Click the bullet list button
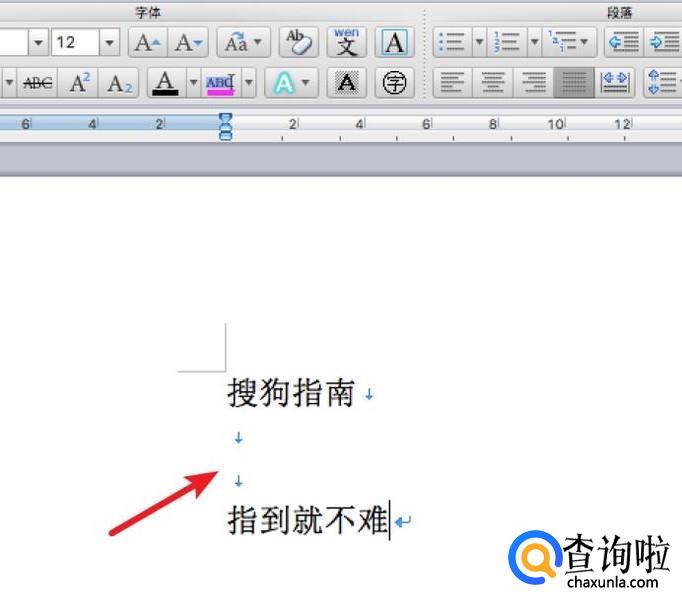The height and width of the screenshot is (613, 682). (453, 42)
